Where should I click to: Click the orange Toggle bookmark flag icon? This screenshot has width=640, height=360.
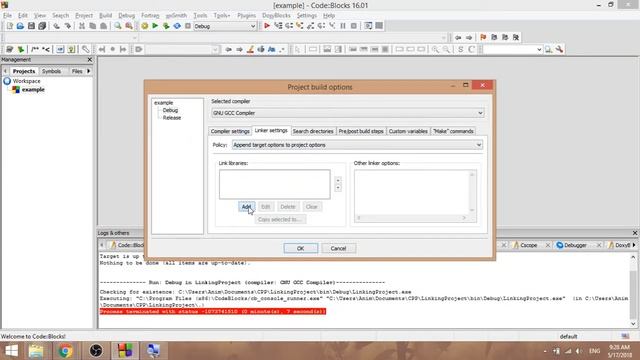[x=483, y=37]
